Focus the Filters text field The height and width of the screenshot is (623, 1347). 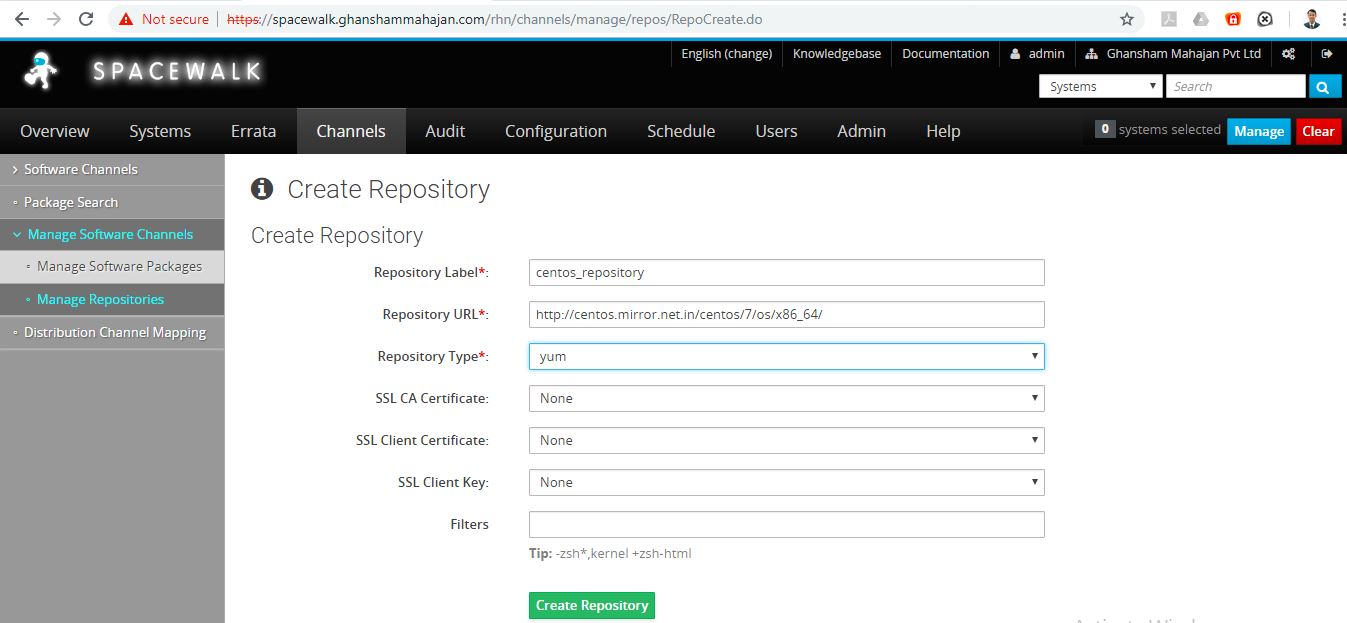tap(786, 524)
